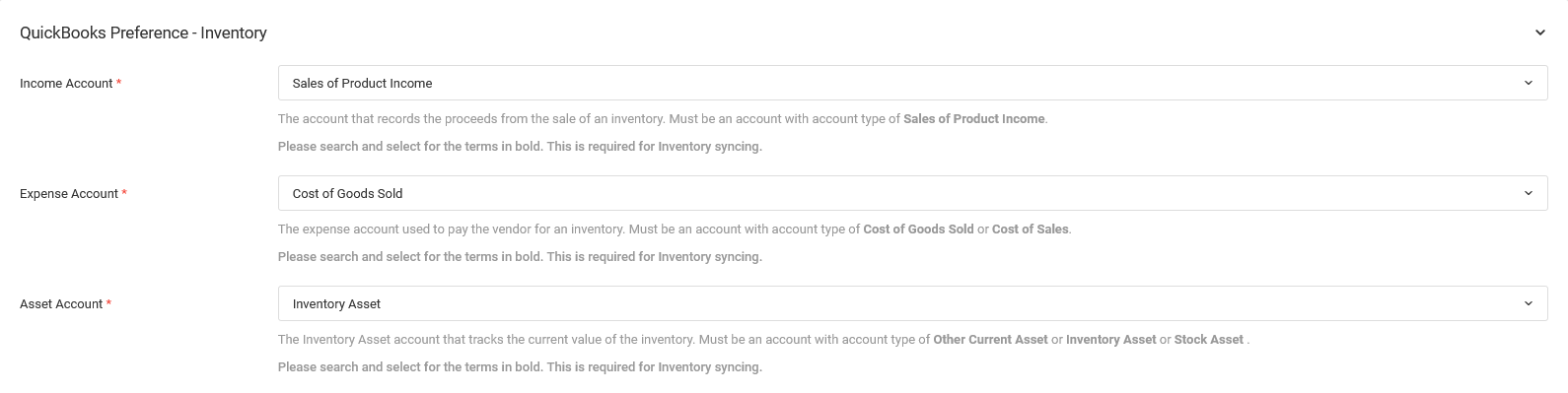
Task: Open the Asset Account dropdown showing Inventory Asset
Action: (912, 303)
